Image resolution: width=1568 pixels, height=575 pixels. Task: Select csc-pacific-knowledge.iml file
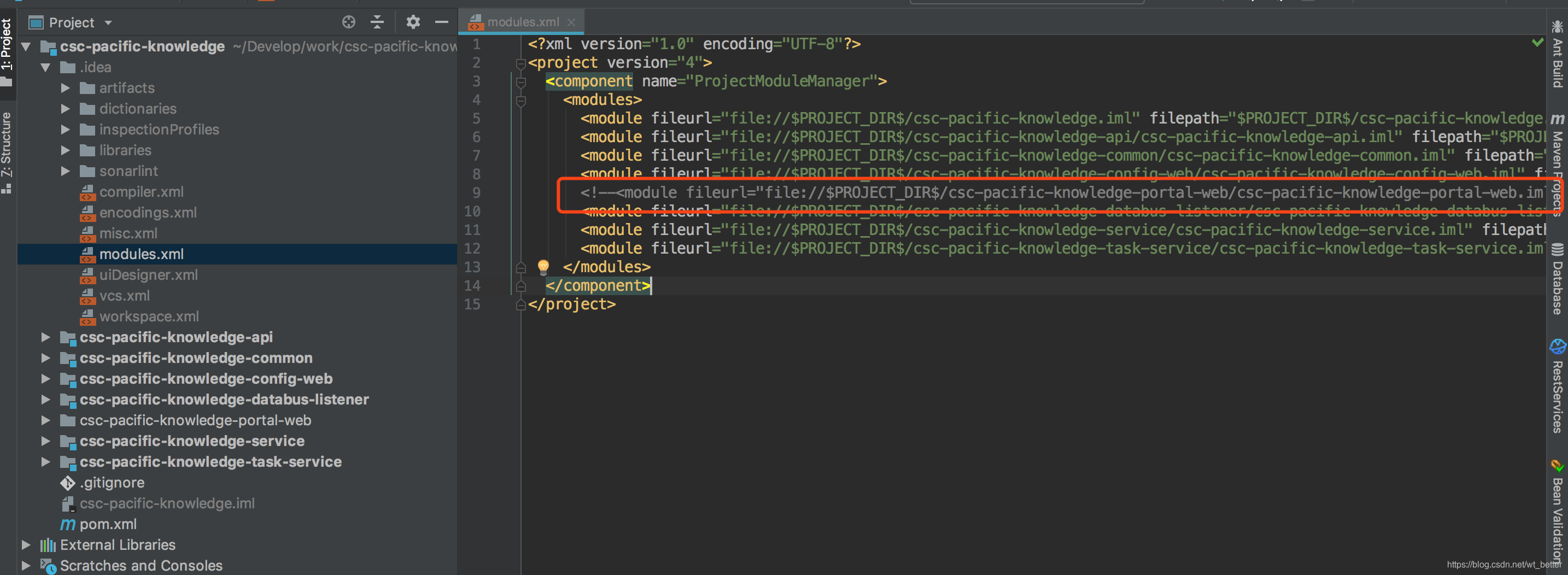click(167, 503)
